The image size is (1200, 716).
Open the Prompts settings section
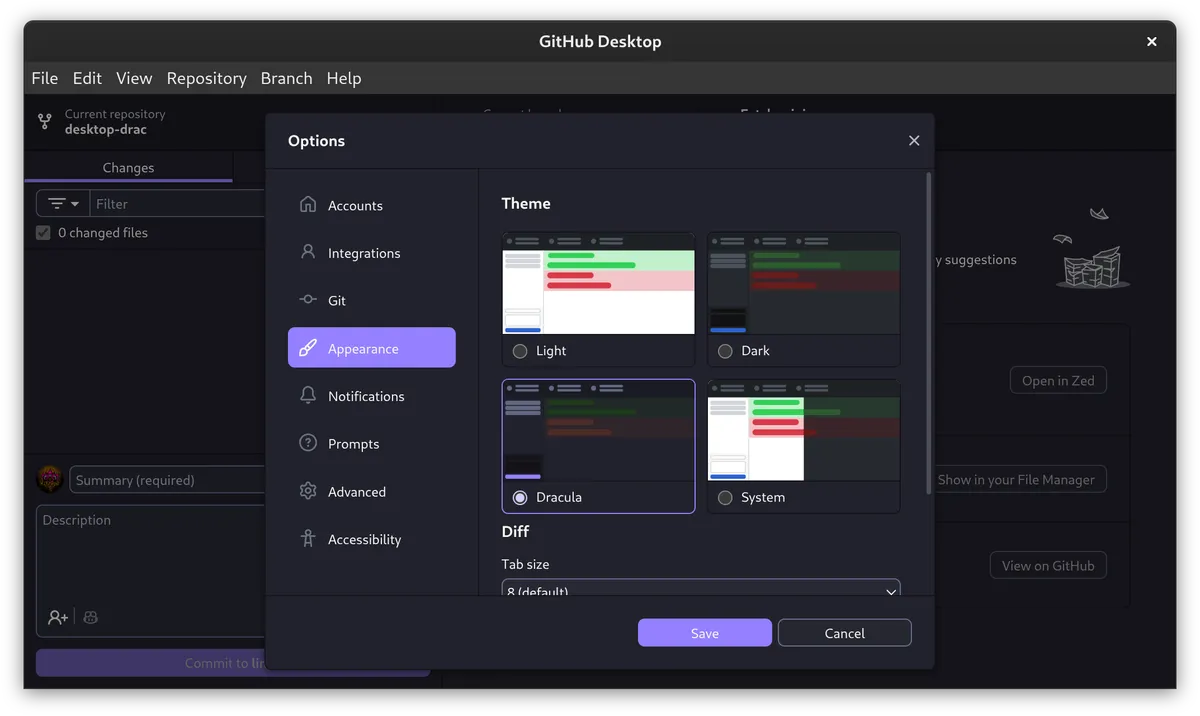352,443
